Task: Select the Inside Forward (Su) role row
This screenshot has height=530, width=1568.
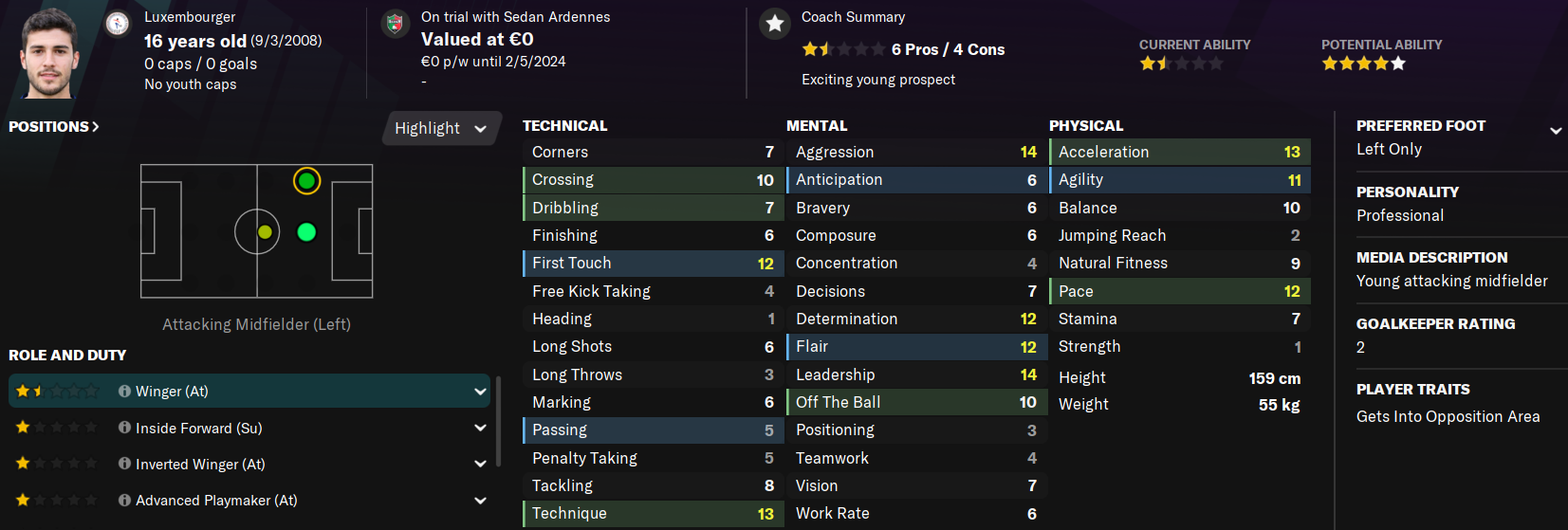Action: pos(285,428)
